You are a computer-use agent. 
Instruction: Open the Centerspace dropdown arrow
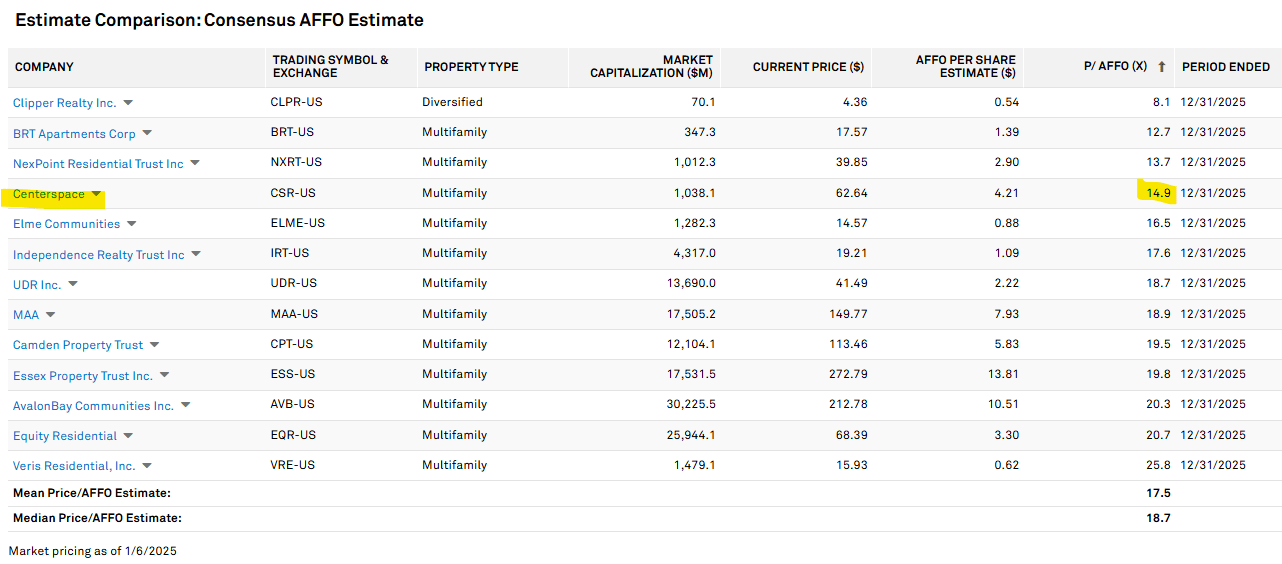pos(96,194)
